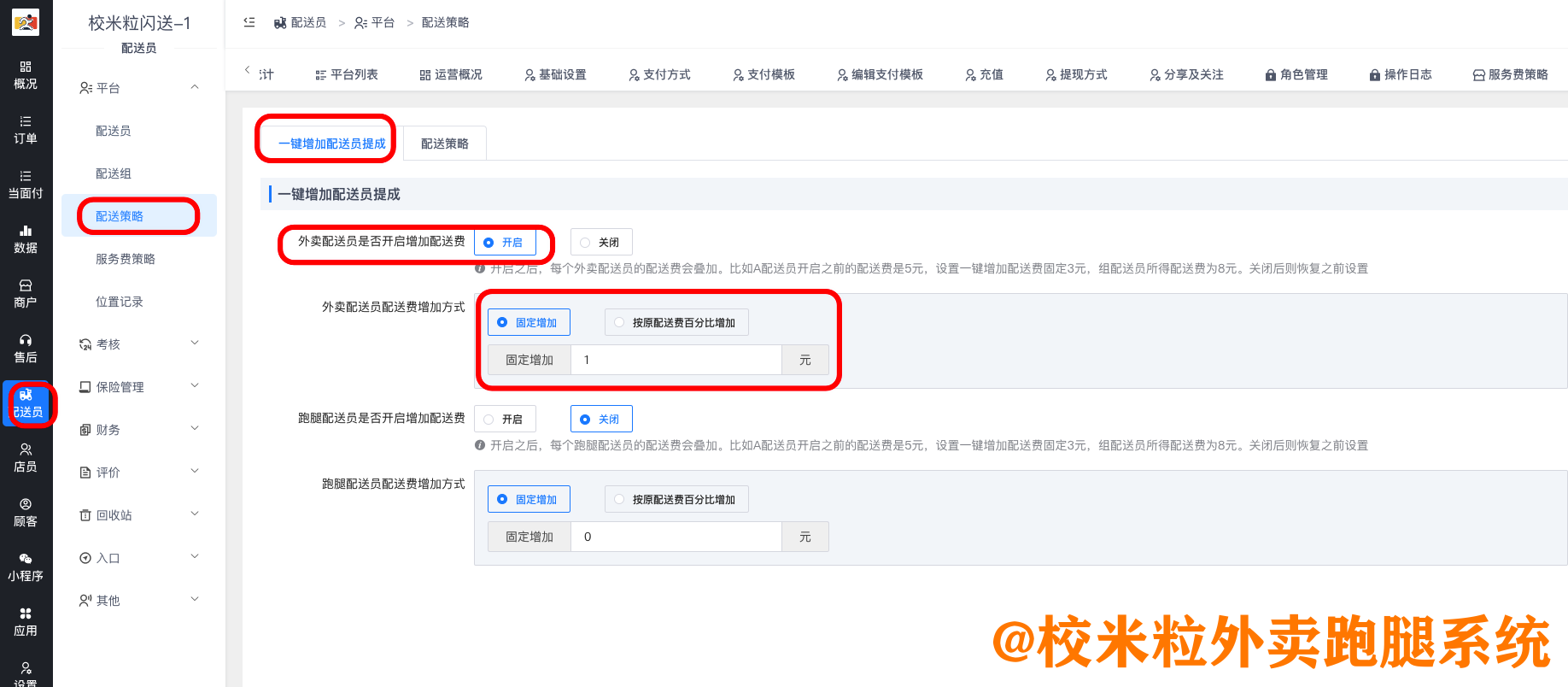Disable 外卖配送员 extra fee with 关闭
Viewport: 1568px width, 687px height.
click(601, 243)
